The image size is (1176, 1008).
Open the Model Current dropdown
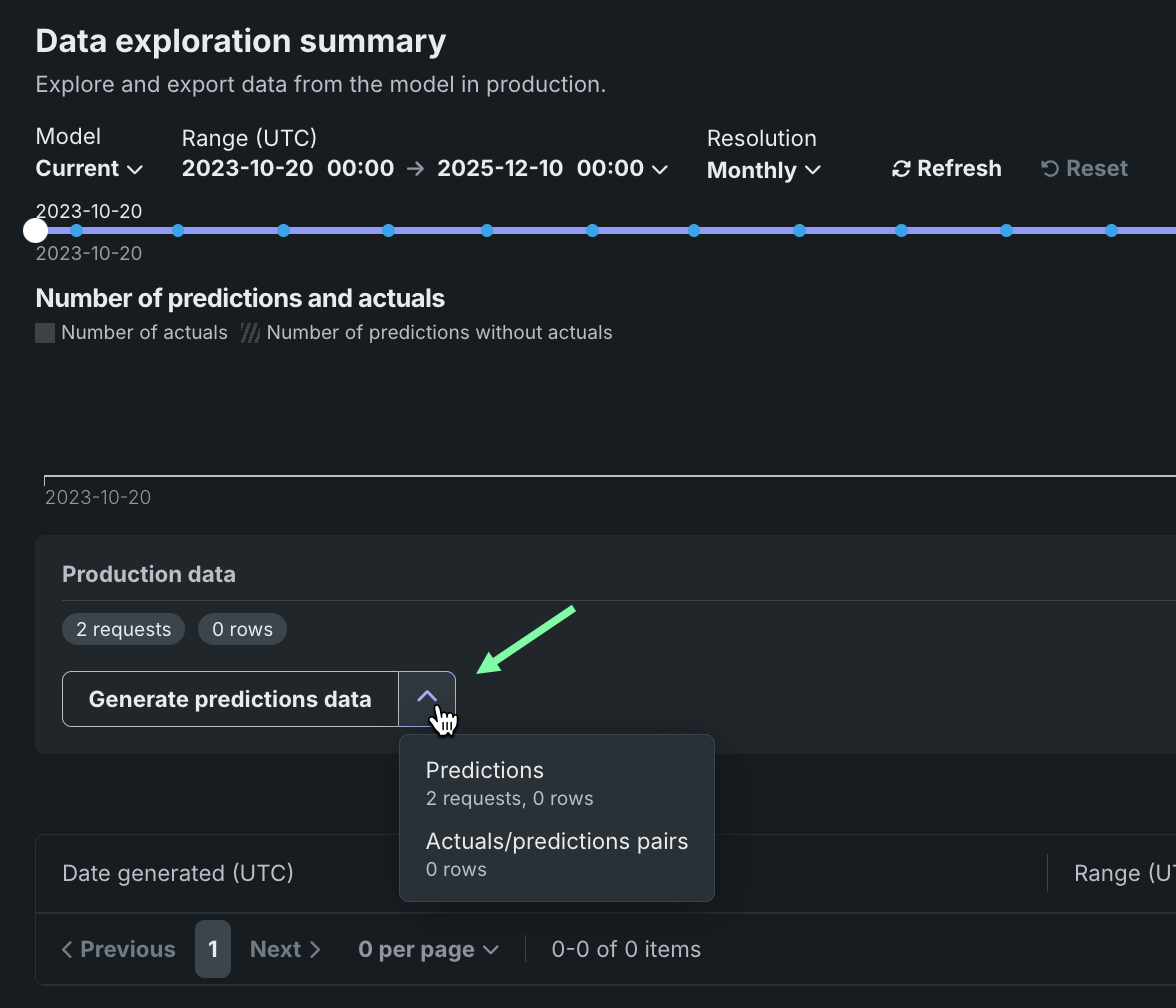89,169
